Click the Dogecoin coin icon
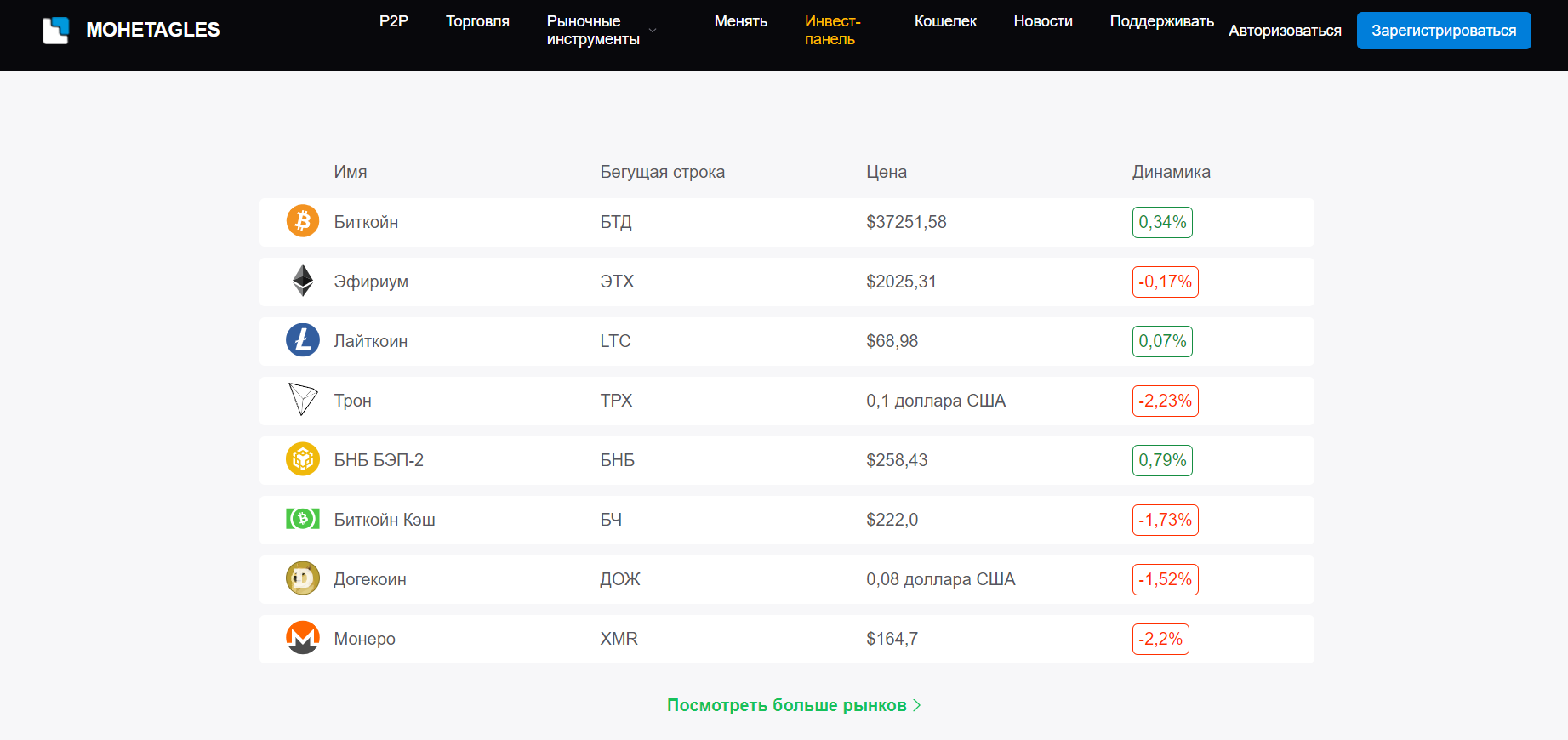The width and height of the screenshot is (1568, 740). 303,578
